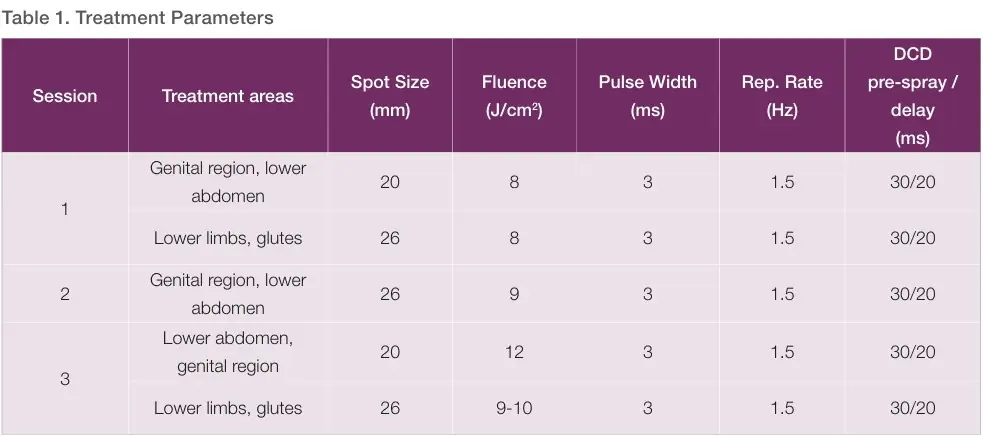The height and width of the screenshot is (436, 983).
Task: Click the Fluence (J/cm²) column header
Action: [514, 96]
